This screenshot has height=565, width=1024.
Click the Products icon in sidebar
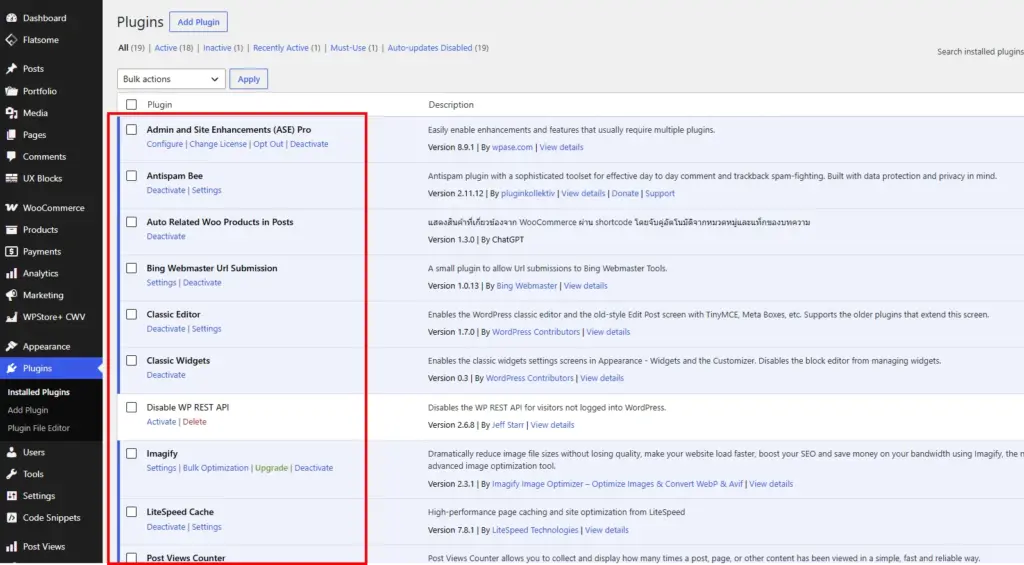point(12,230)
